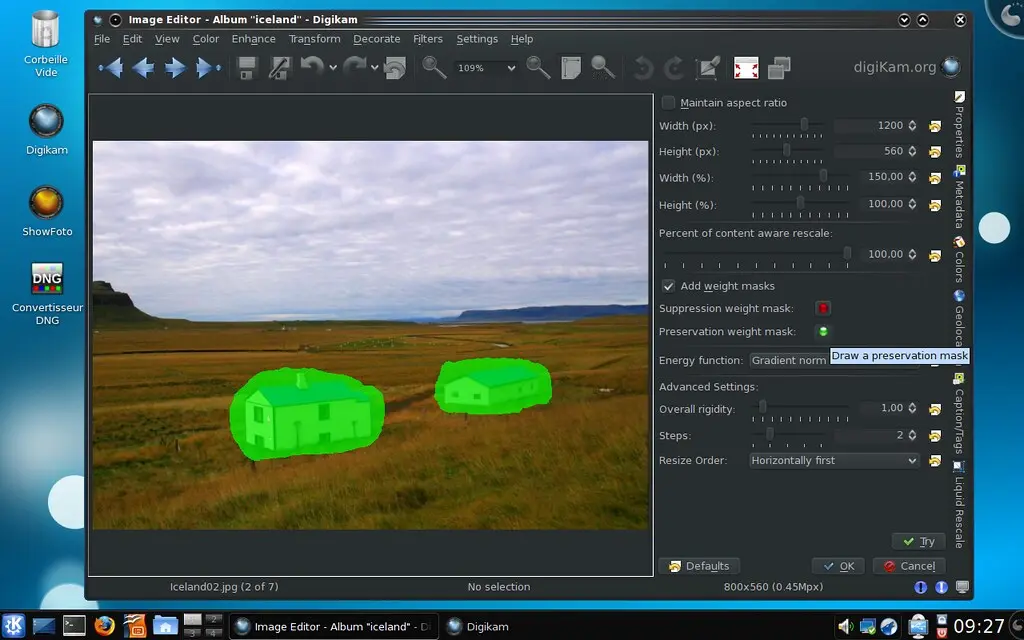Uncheck Add weight masks option
This screenshot has width=1024, height=640.
669,286
